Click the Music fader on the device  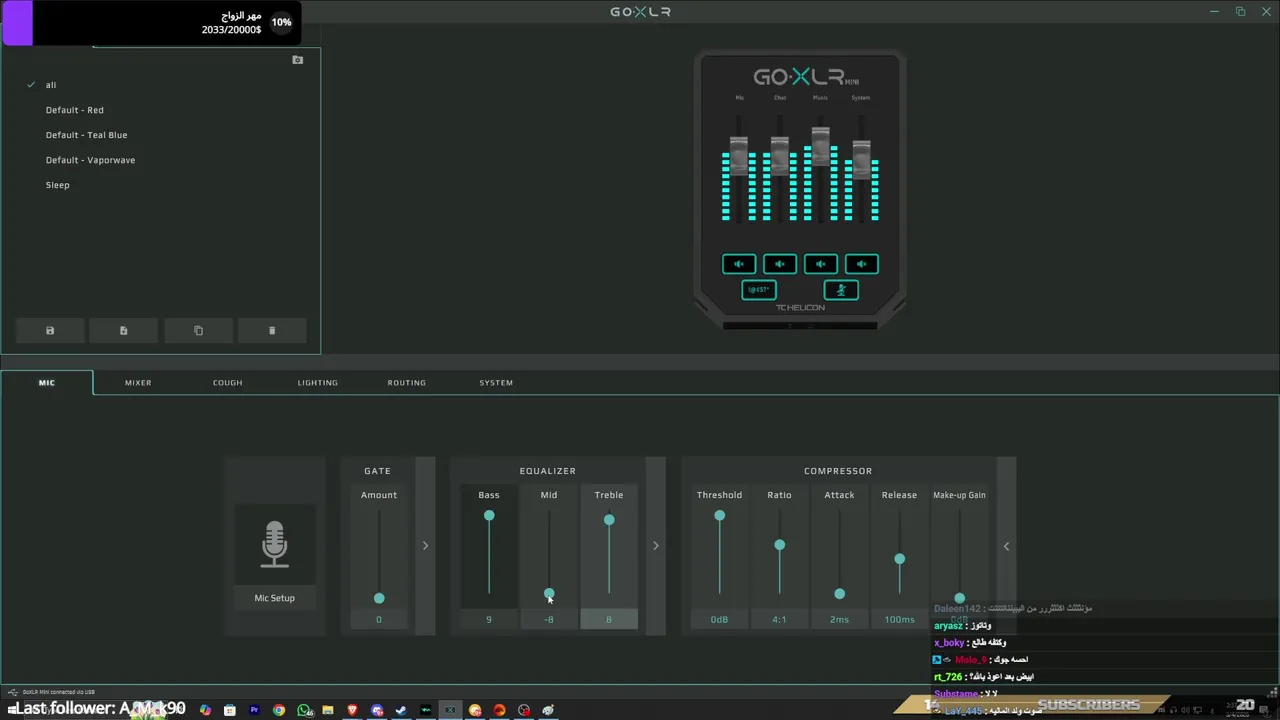pos(821,146)
